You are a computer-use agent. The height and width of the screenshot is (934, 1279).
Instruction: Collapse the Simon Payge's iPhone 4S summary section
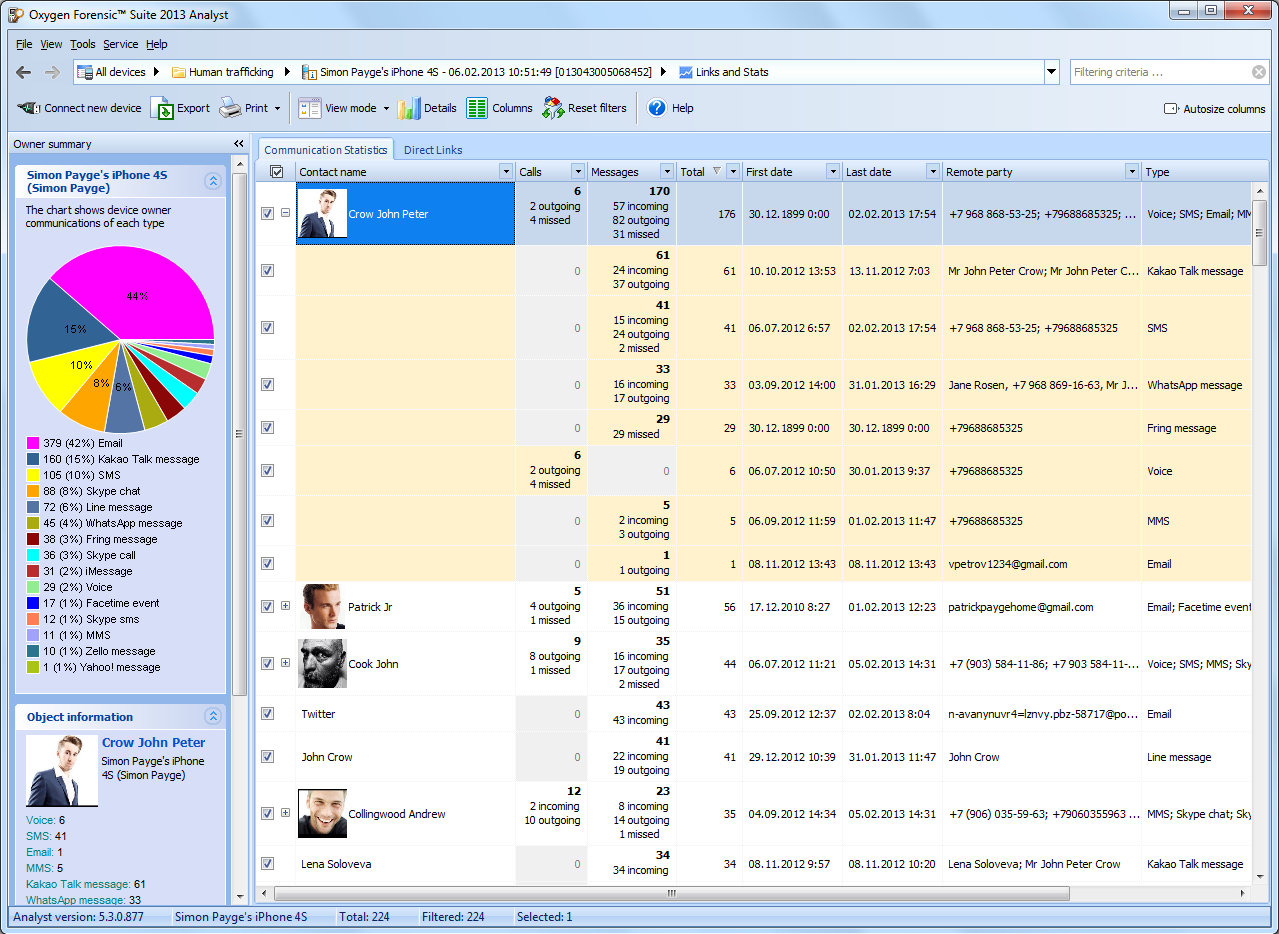(213, 181)
